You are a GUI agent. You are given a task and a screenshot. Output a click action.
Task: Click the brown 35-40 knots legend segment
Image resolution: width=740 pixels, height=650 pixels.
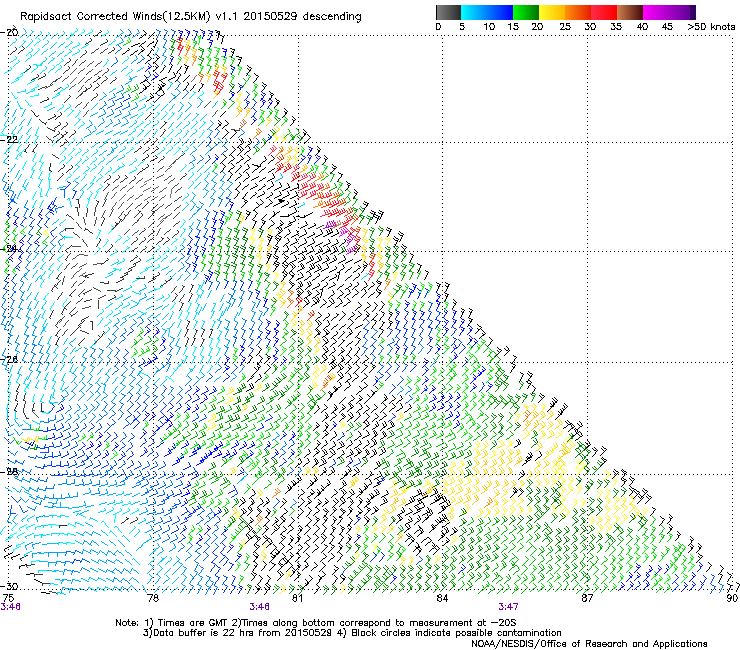click(630, 12)
